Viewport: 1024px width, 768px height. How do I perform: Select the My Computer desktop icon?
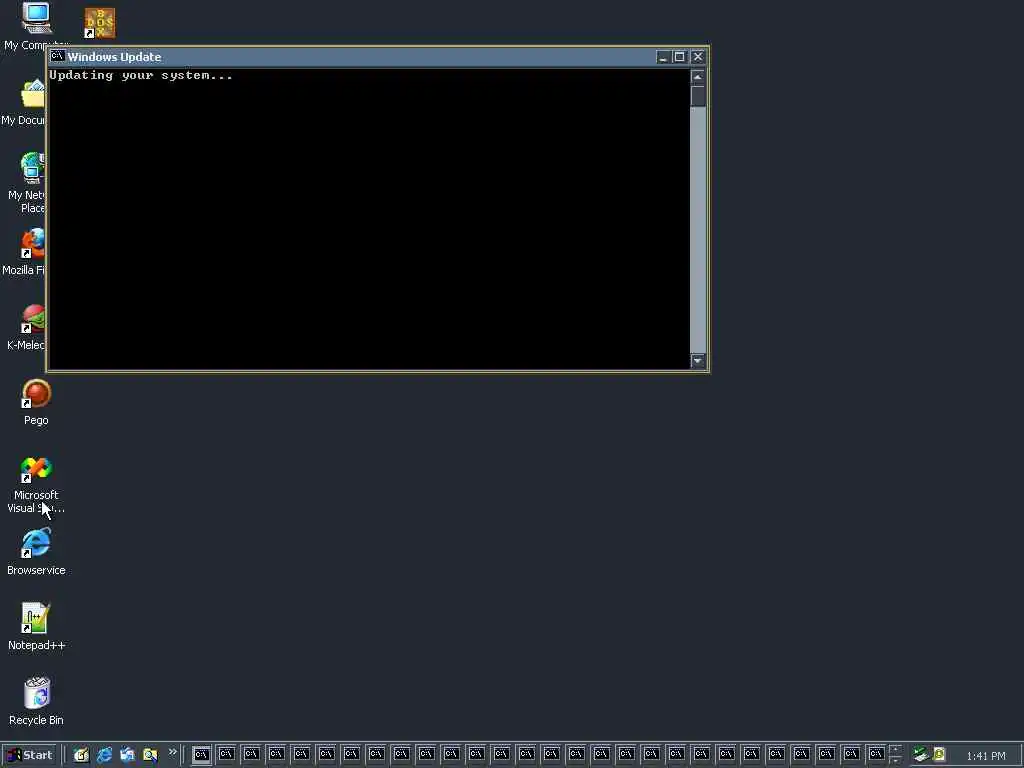point(37,18)
